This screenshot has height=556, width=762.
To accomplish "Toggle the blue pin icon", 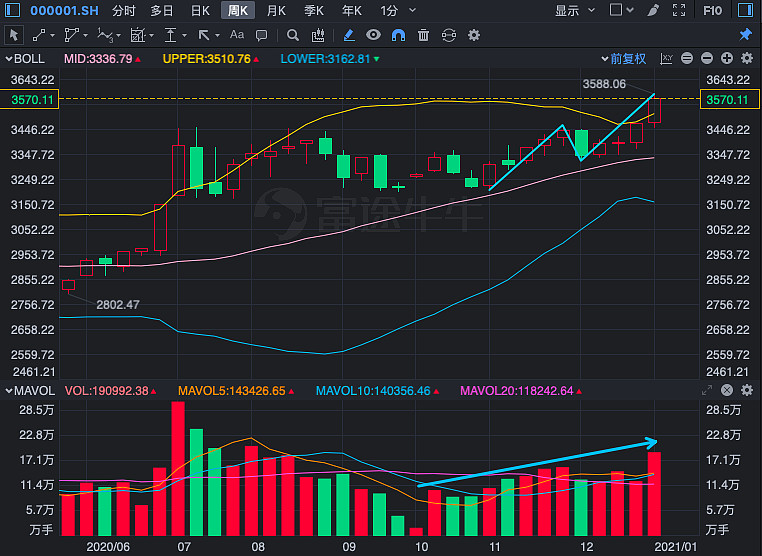I will tap(745, 35).
